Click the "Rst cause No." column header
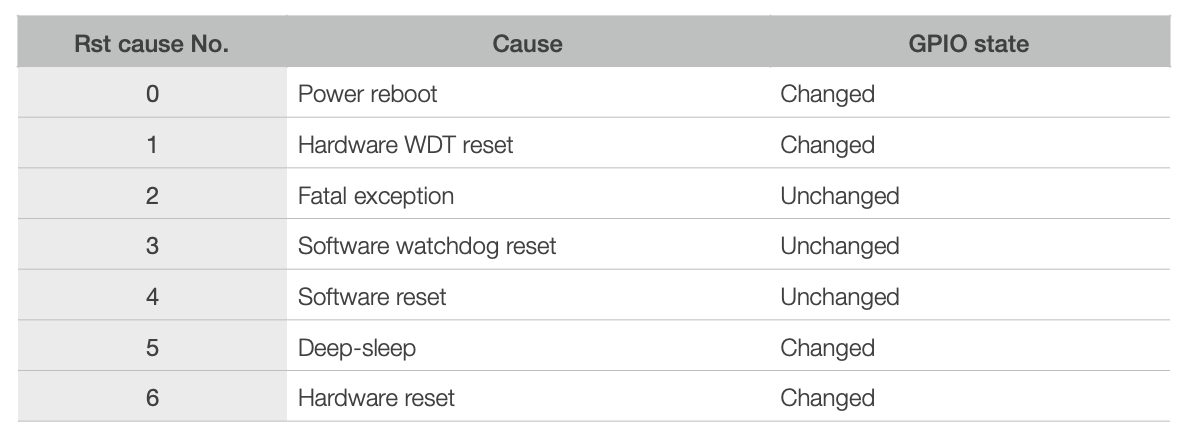 click(152, 44)
